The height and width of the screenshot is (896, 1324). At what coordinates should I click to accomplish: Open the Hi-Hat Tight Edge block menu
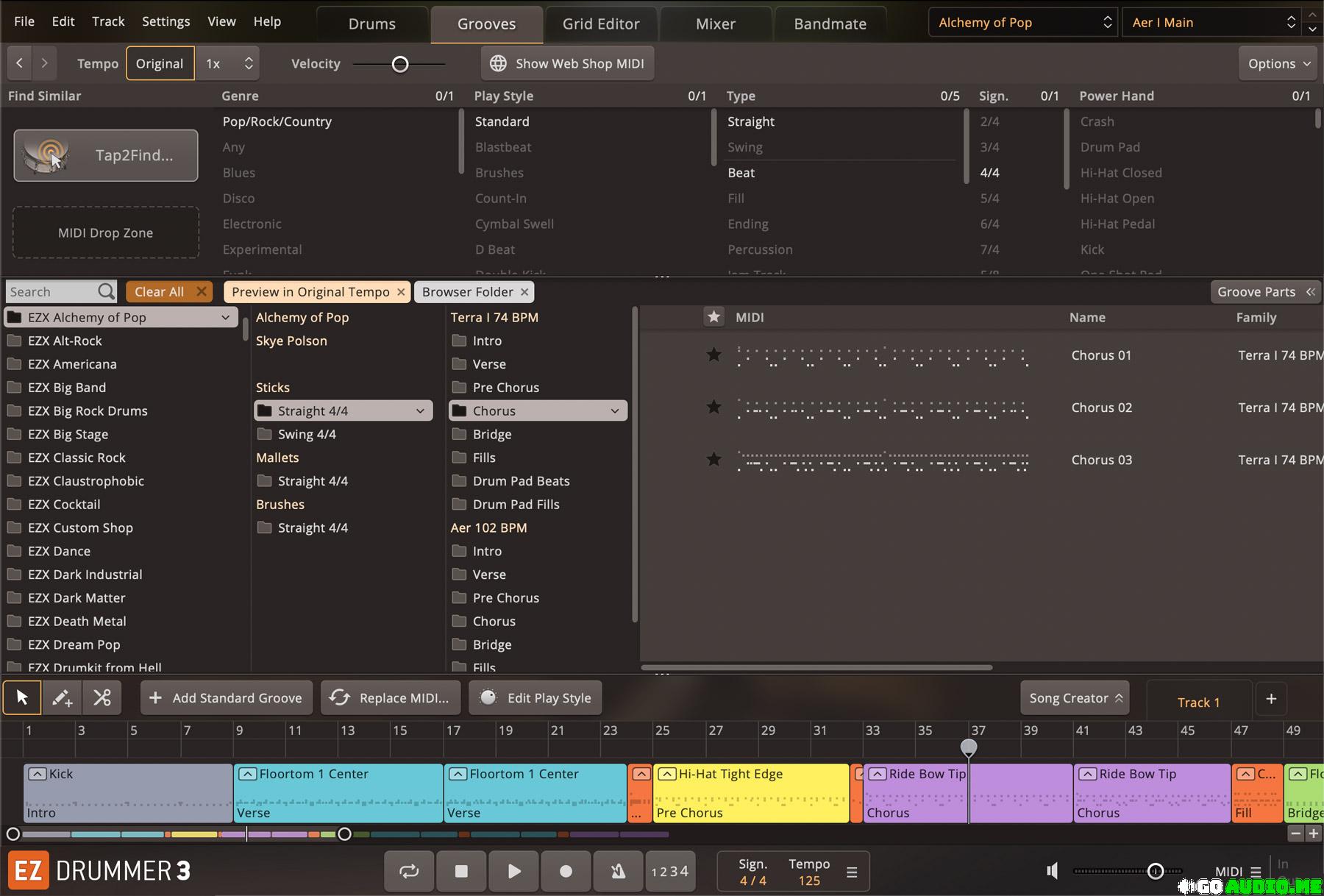667,774
